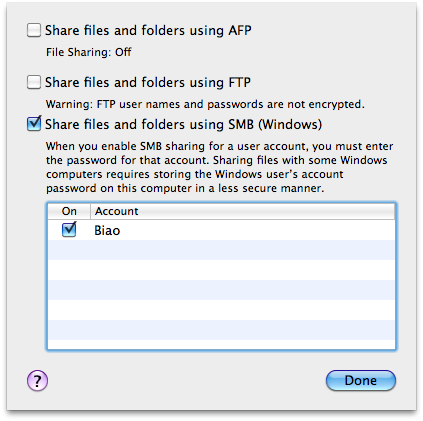Image resolution: width=423 pixels, height=421 pixels.
Task: Click the fifth empty row below Biao
Action: point(221,330)
